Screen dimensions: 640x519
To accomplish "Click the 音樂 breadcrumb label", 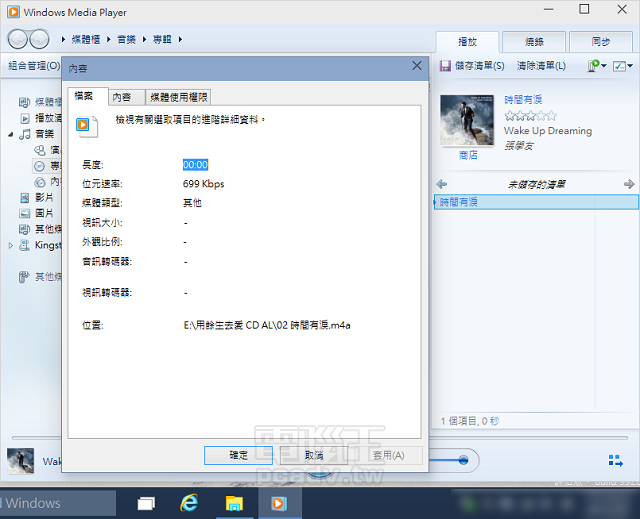I will click(127, 39).
